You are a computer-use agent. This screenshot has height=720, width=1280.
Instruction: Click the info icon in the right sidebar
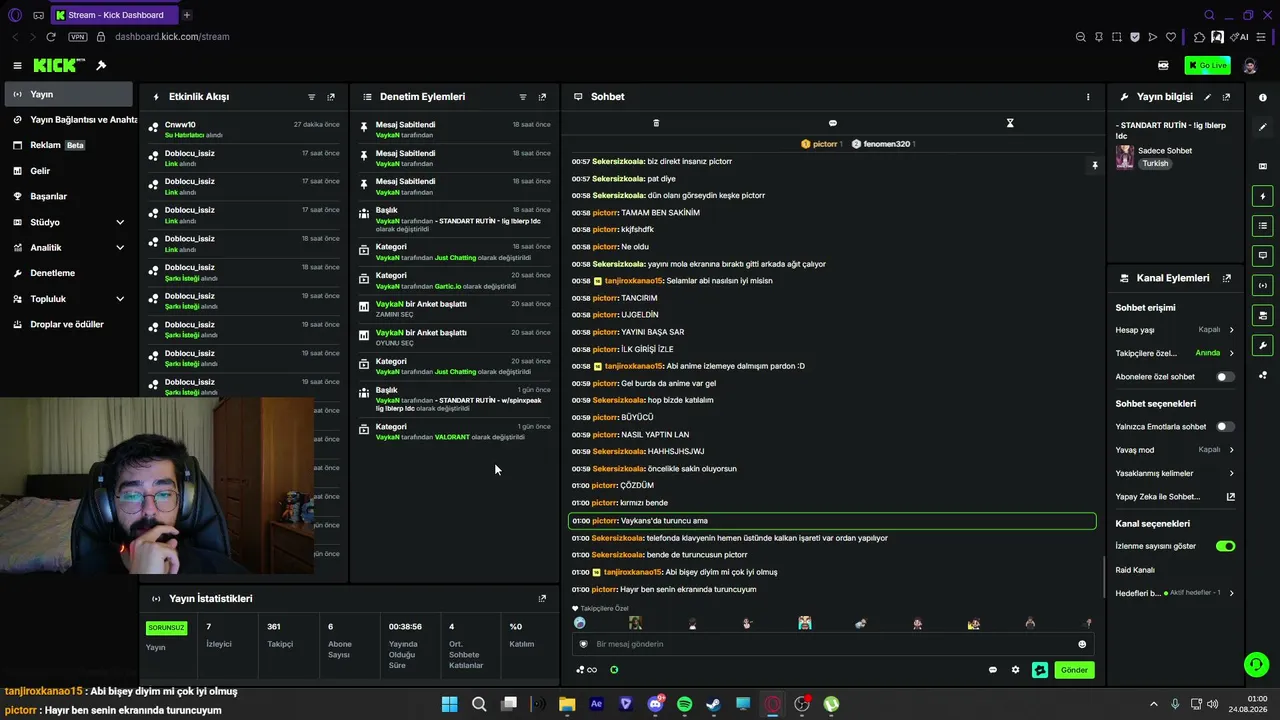pos(1263,97)
